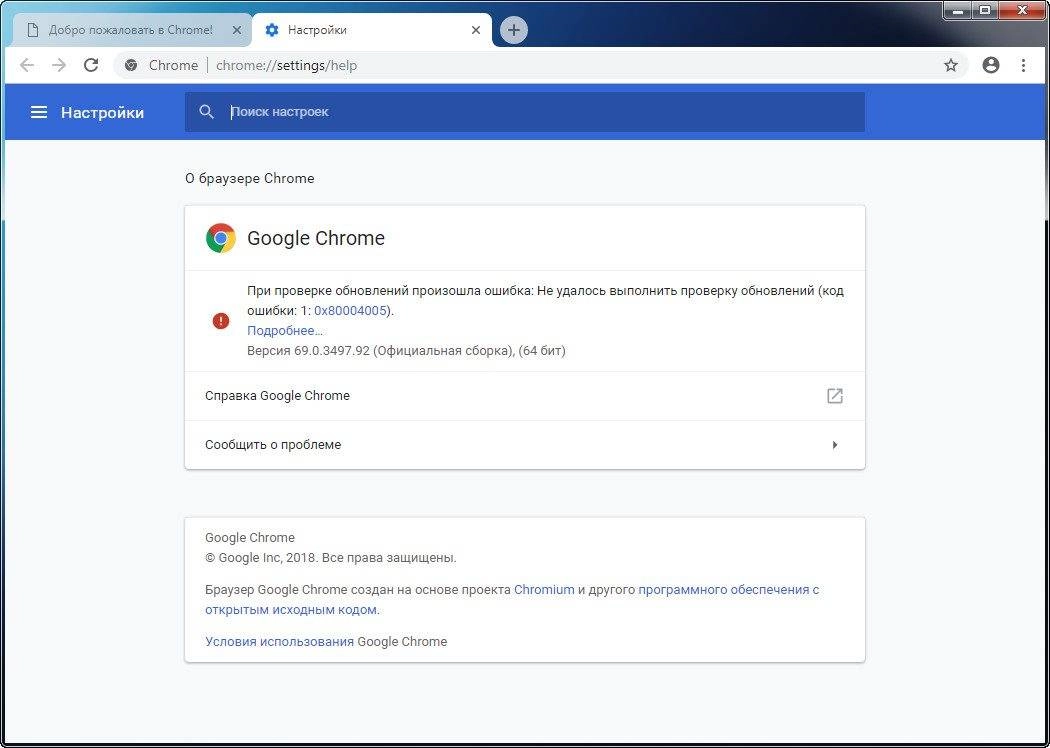Open the user profile avatar icon

pyautogui.click(x=991, y=65)
